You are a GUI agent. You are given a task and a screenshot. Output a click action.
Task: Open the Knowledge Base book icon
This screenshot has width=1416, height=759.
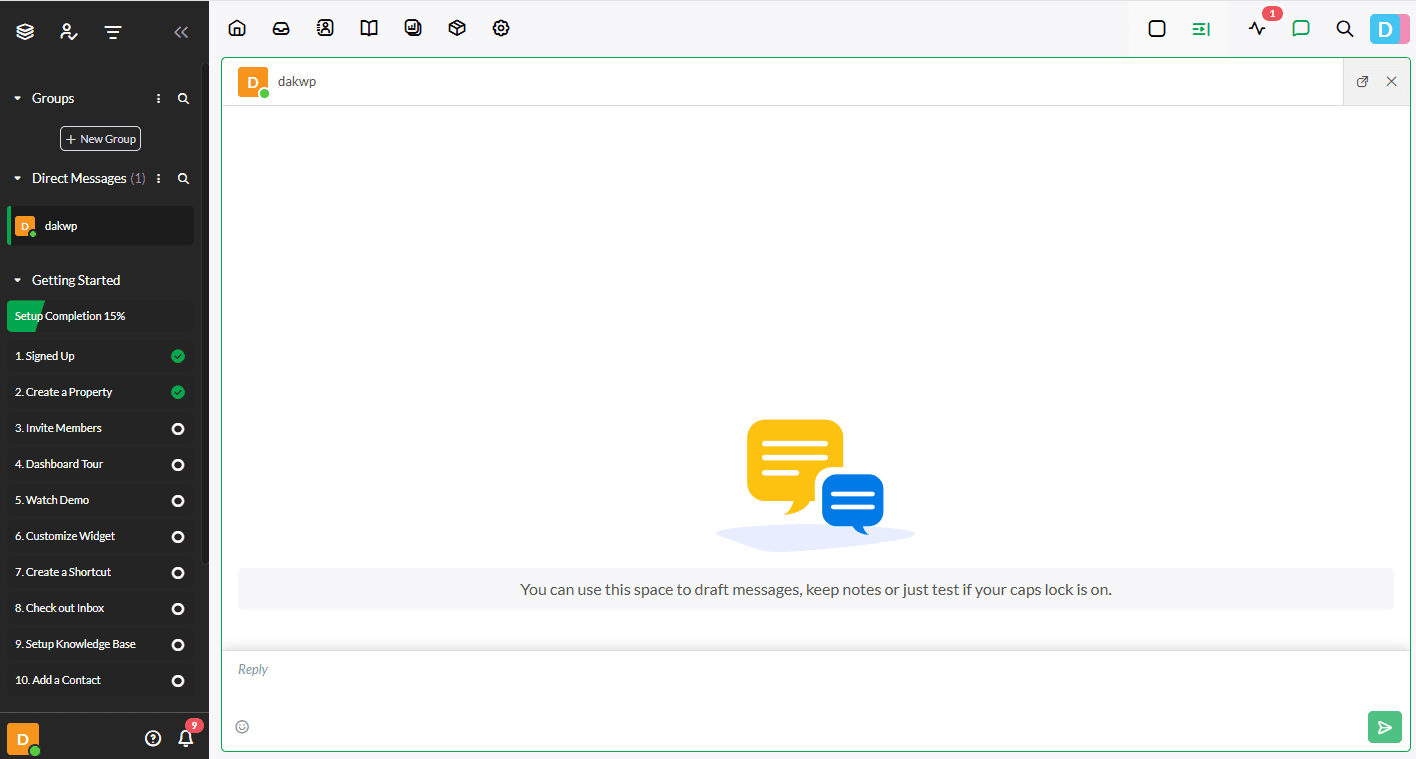coord(369,28)
